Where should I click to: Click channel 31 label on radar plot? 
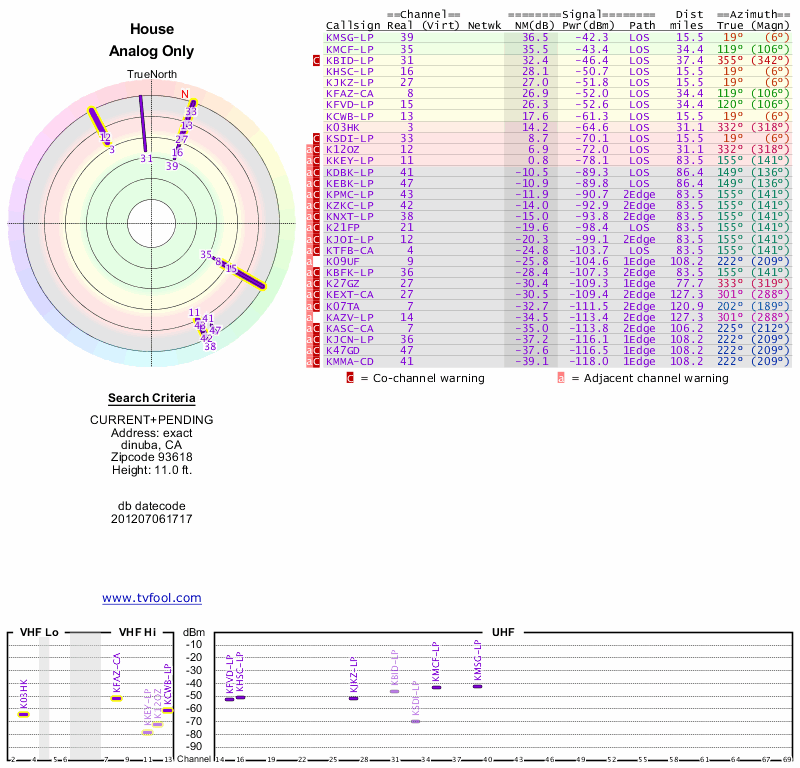(146, 158)
